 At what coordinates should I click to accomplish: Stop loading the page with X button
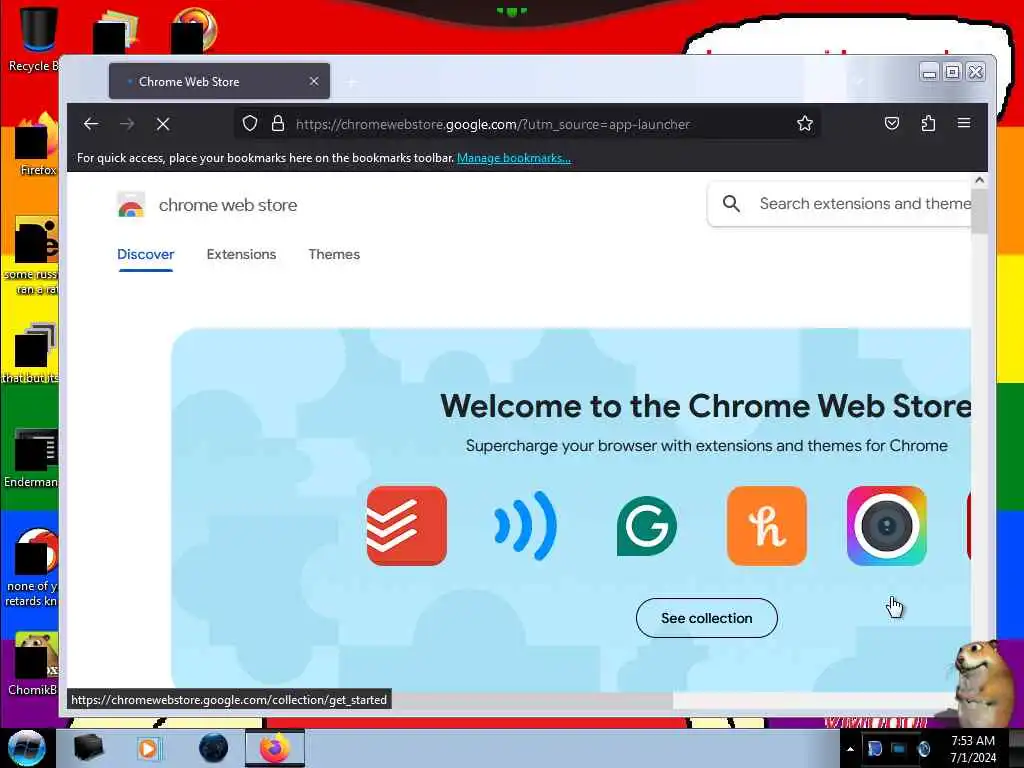[x=163, y=124]
